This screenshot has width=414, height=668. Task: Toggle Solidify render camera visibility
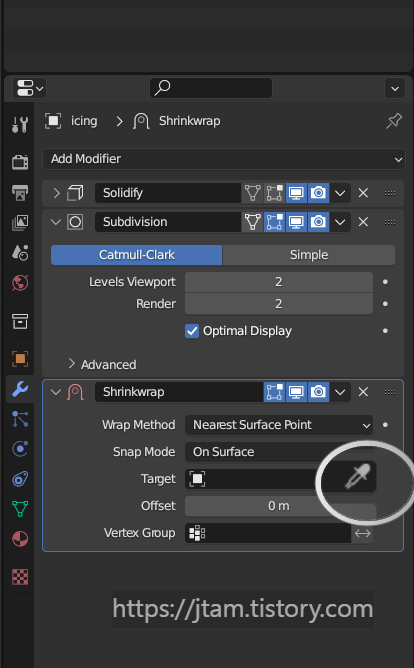point(318,193)
